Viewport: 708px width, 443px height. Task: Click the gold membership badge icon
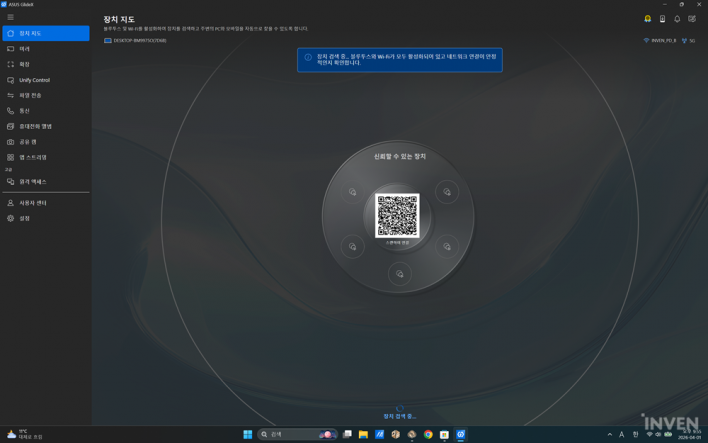648,19
